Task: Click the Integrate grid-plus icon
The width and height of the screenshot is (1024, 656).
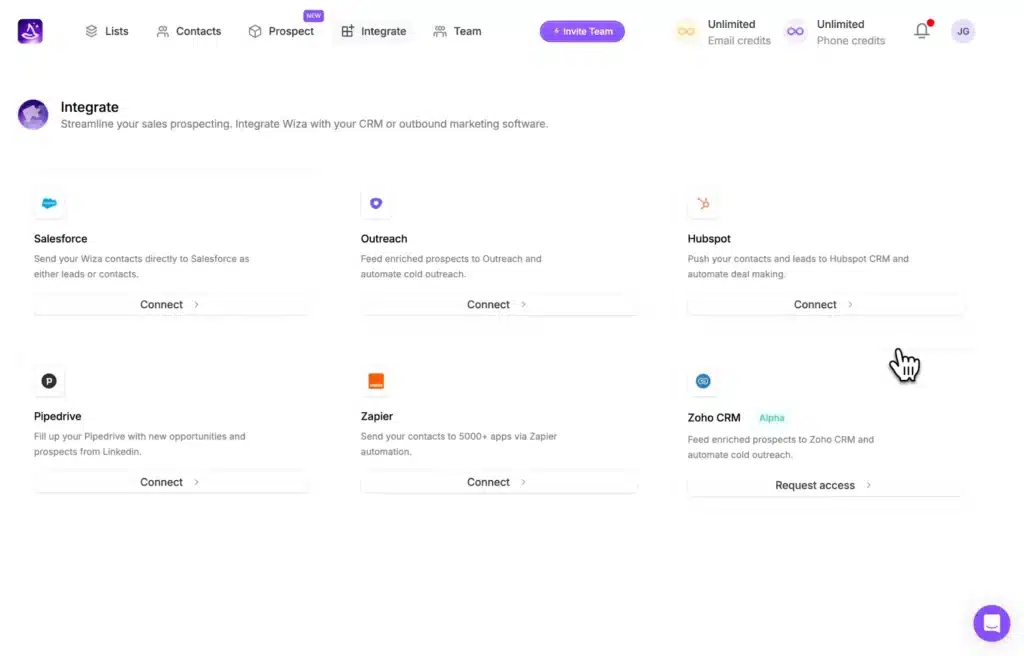Action: [347, 31]
